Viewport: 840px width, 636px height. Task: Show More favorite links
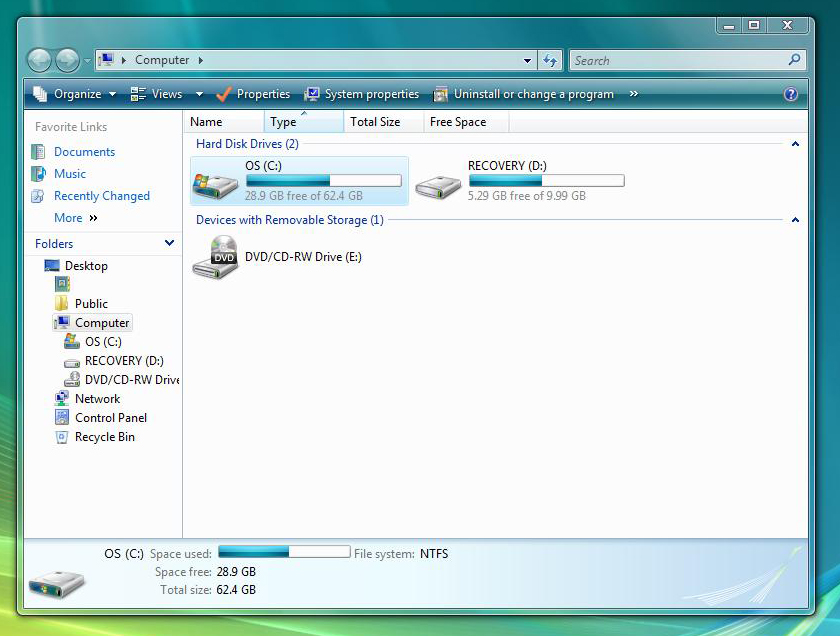point(76,218)
